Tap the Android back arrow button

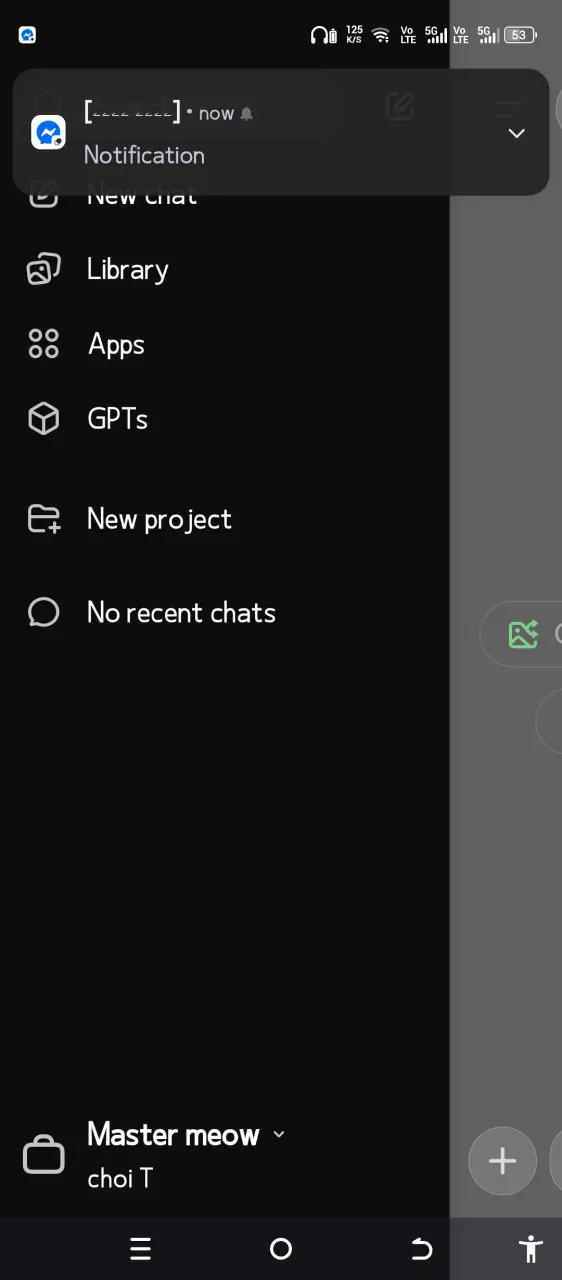(422, 1248)
